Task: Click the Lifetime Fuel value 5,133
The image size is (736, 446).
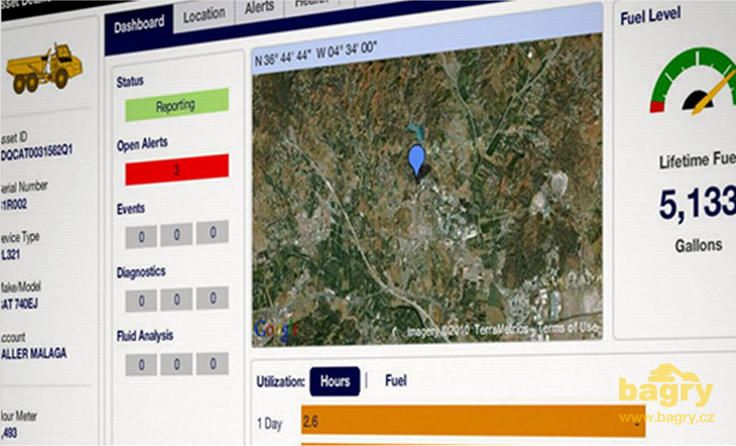Action: 698,204
